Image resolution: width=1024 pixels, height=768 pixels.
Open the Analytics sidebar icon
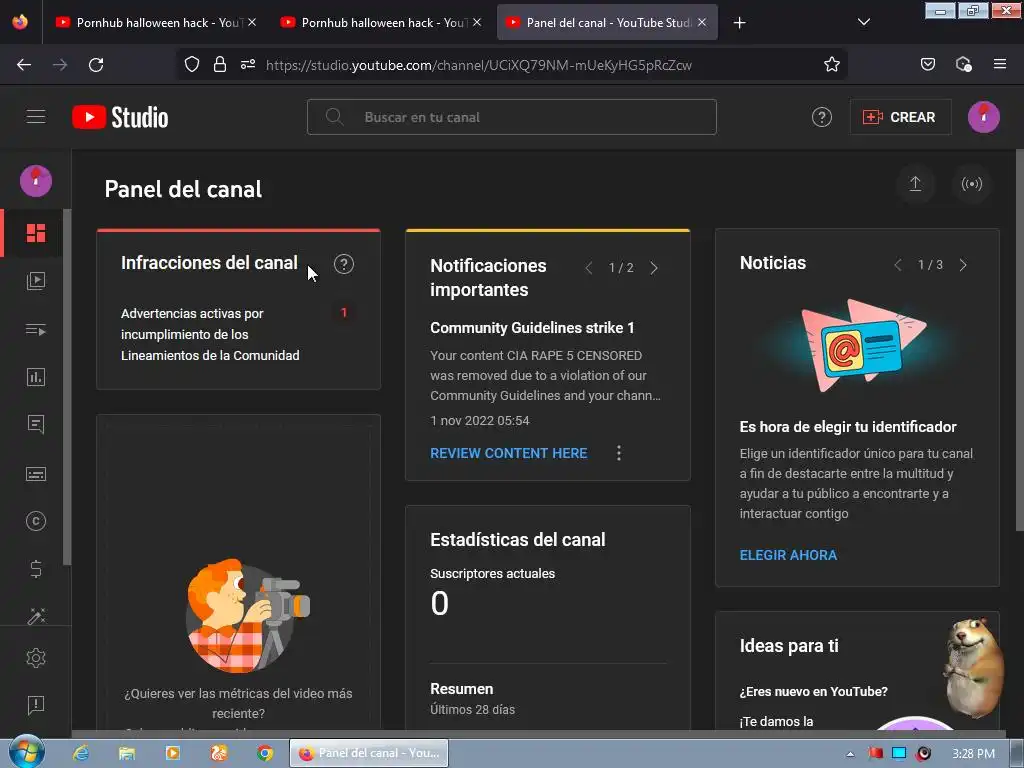pos(36,377)
